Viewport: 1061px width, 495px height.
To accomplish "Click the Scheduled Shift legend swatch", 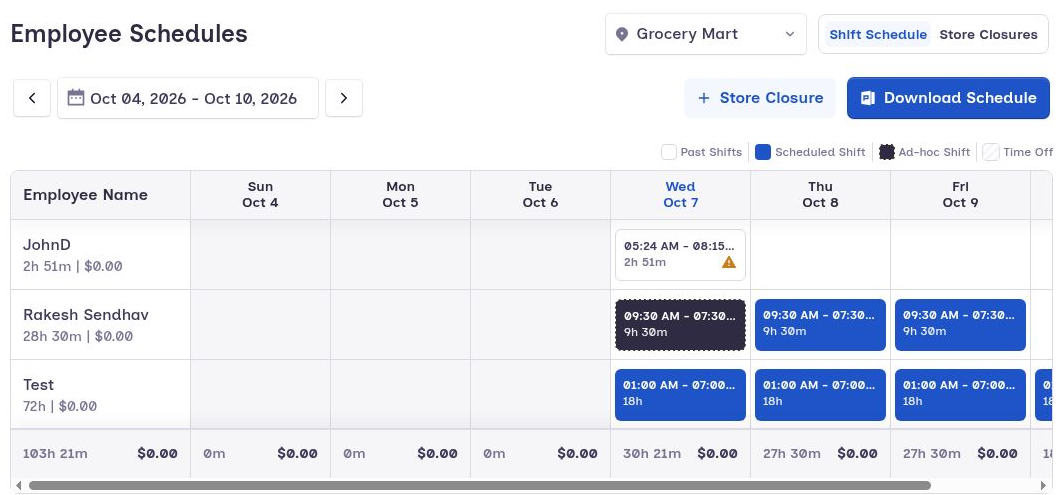I will click(763, 152).
